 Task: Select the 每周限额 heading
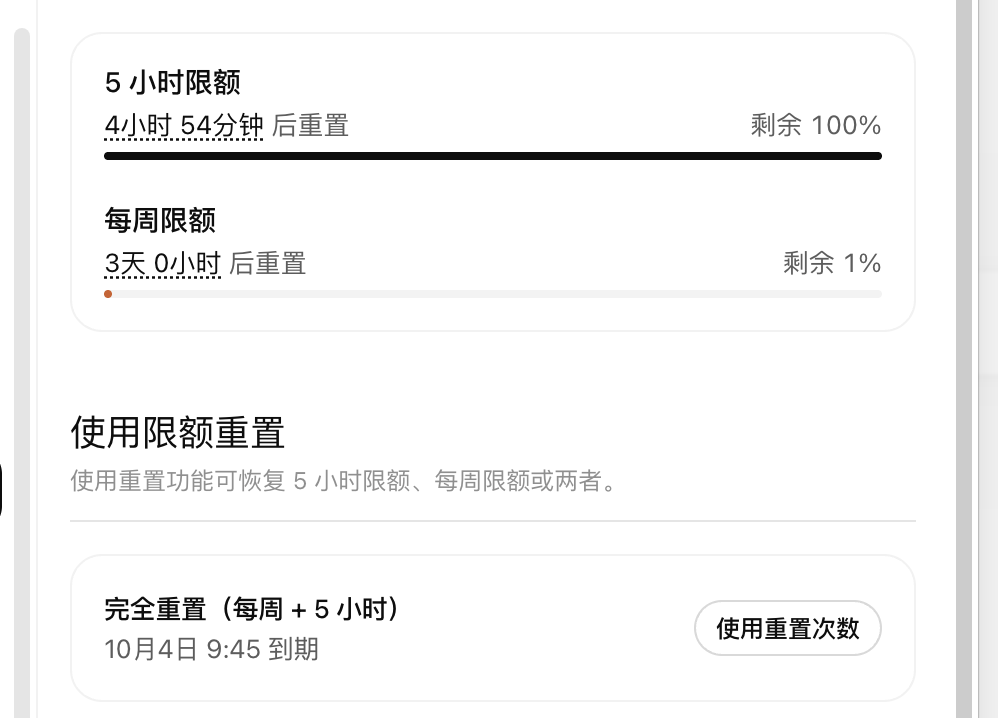[x=160, y=220]
